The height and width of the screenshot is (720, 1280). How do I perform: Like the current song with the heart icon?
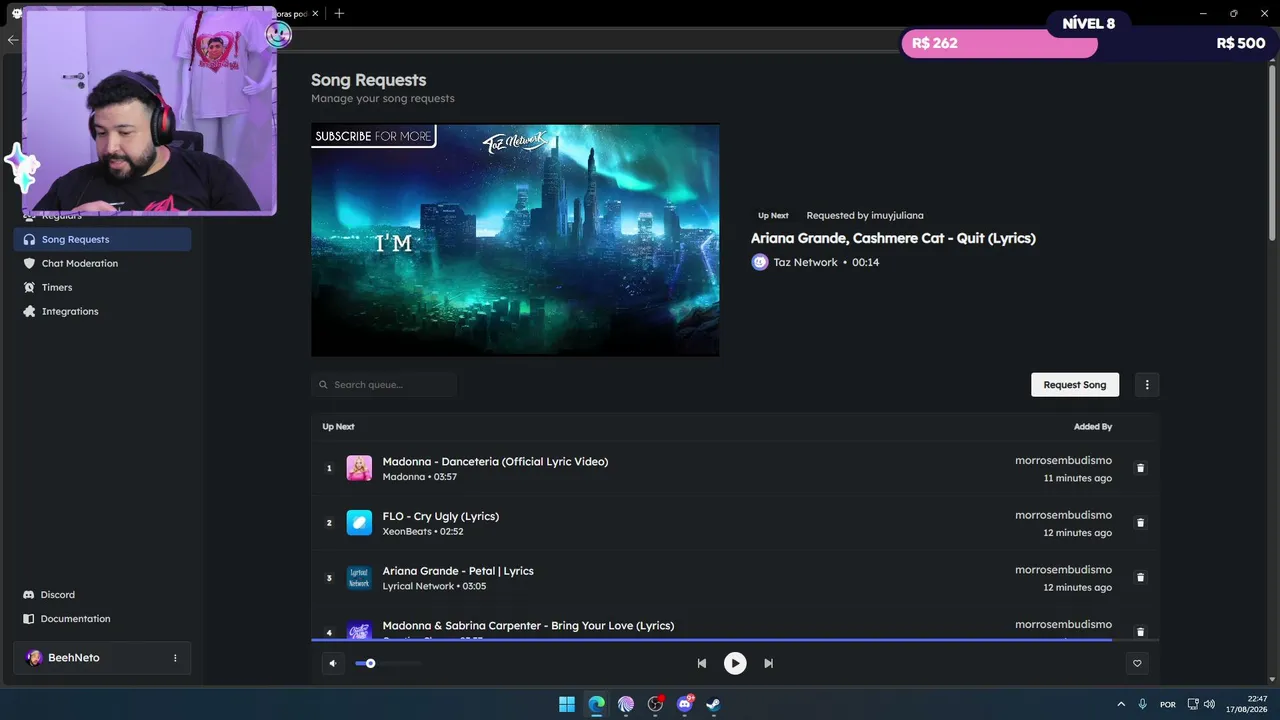pyautogui.click(x=1137, y=663)
